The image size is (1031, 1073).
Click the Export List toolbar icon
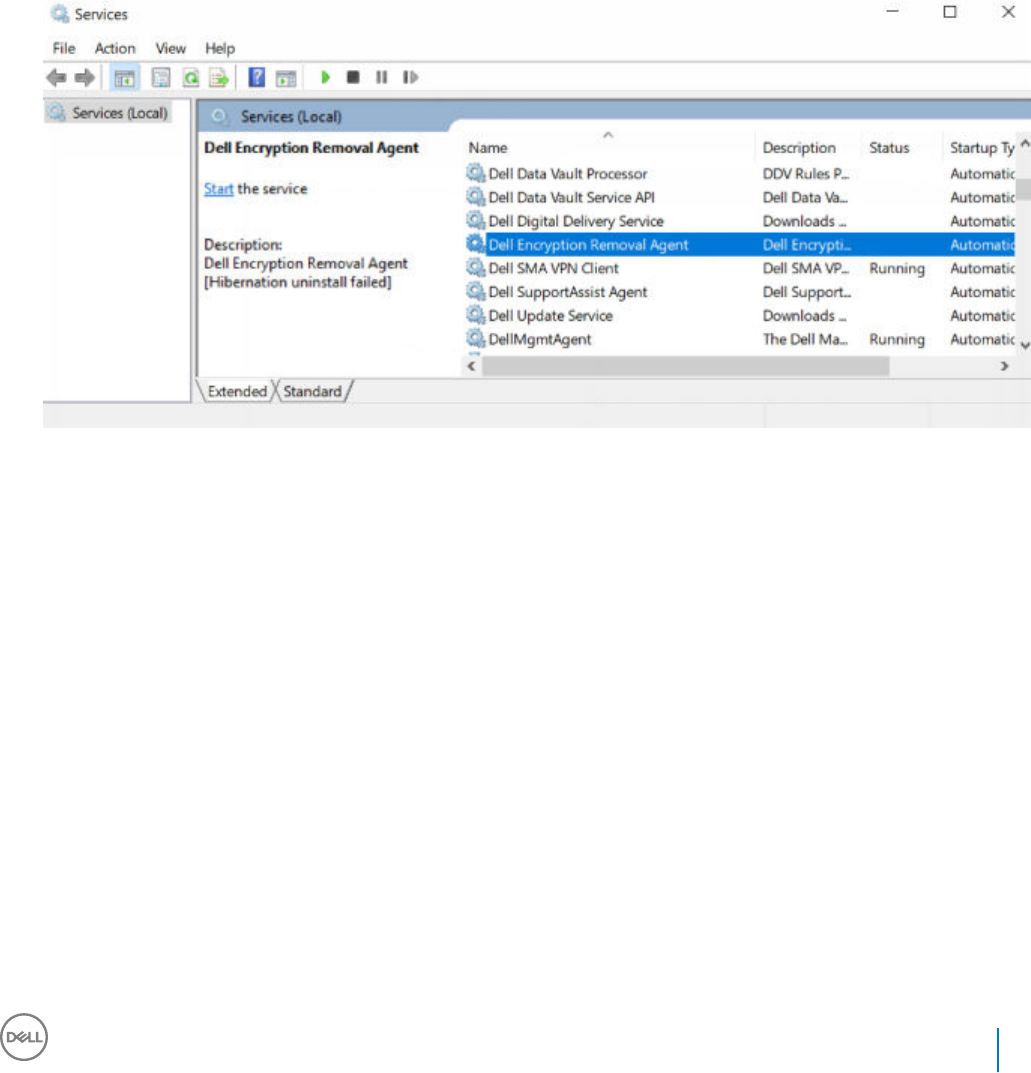click(219, 77)
